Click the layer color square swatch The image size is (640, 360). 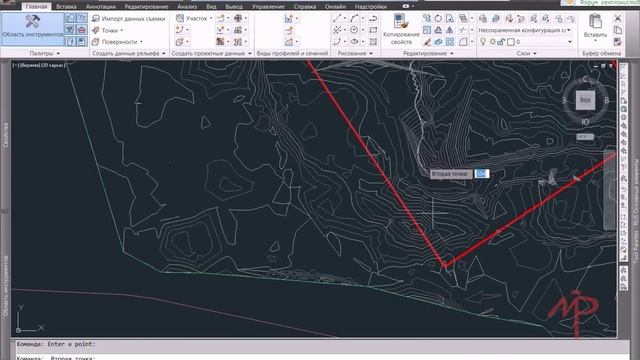510,42
